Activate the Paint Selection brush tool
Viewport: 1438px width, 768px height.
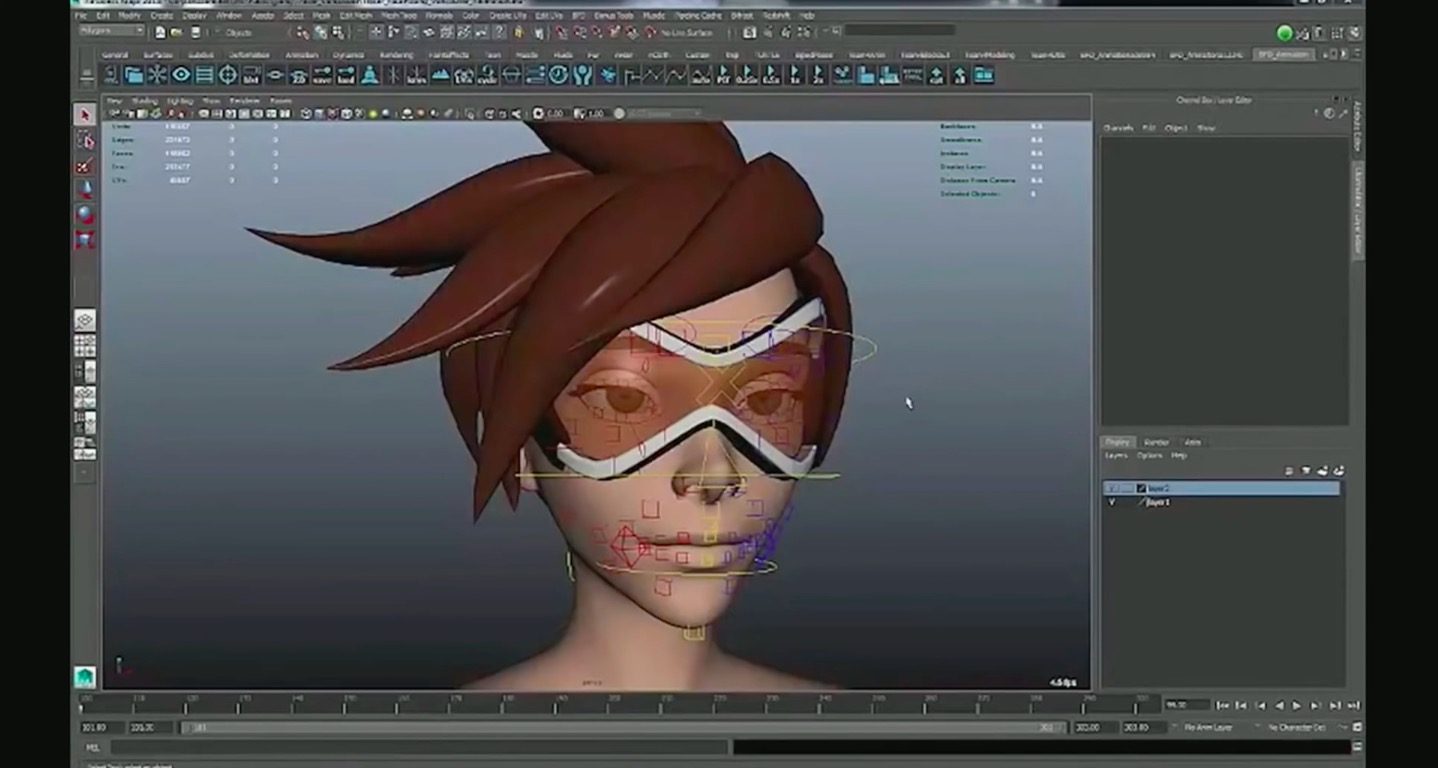click(85, 165)
